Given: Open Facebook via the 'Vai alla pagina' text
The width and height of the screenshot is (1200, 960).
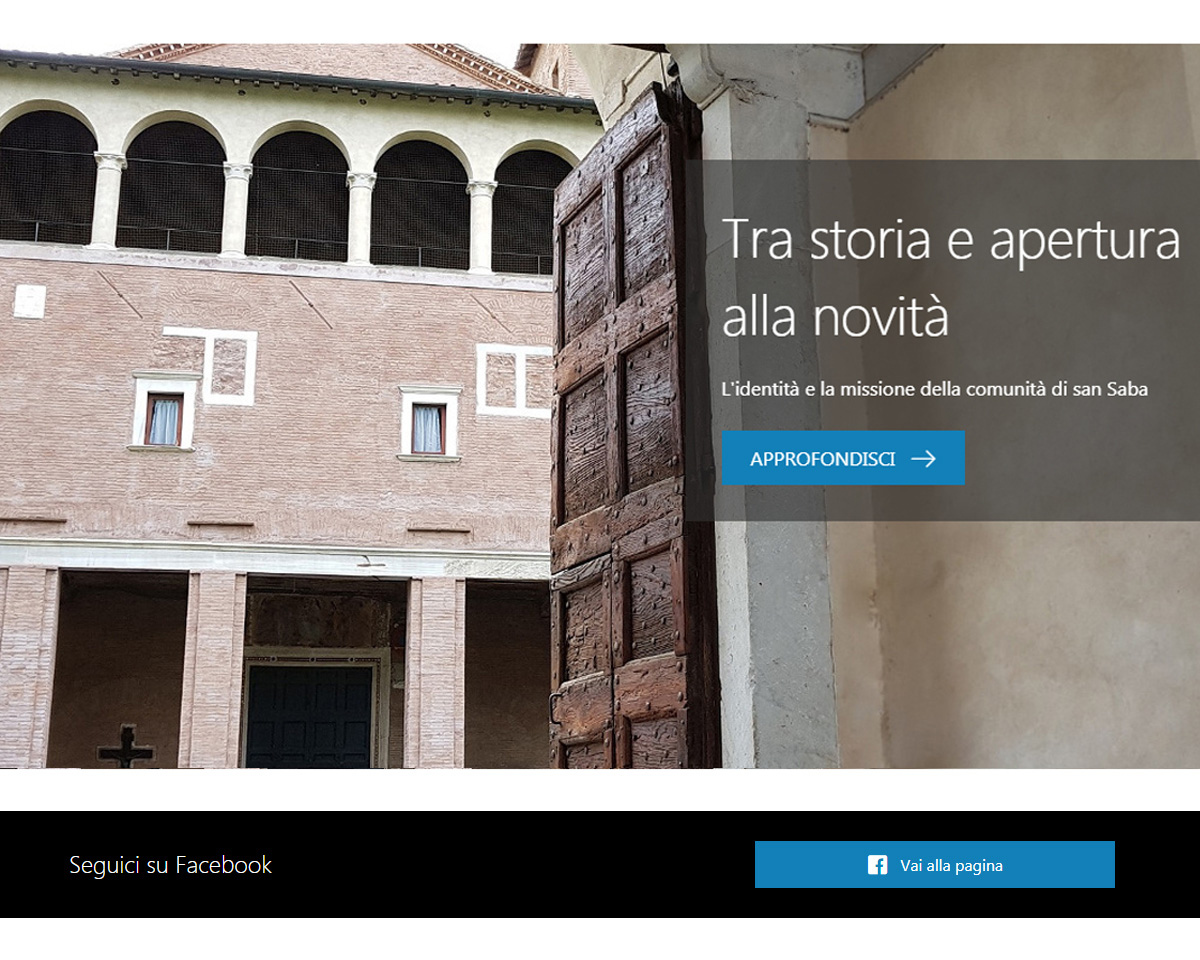Looking at the screenshot, I should (x=951, y=866).
